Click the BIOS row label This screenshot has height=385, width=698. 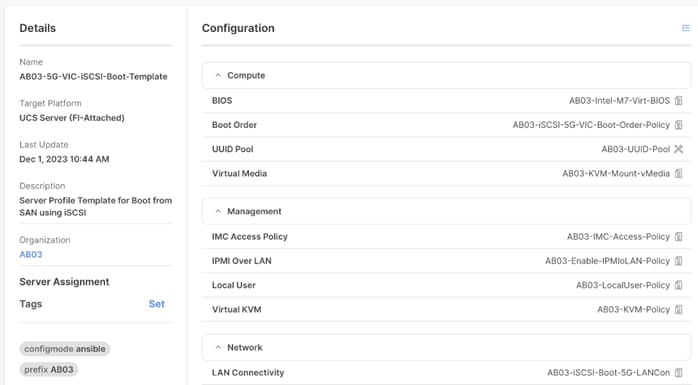pos(222,101)
